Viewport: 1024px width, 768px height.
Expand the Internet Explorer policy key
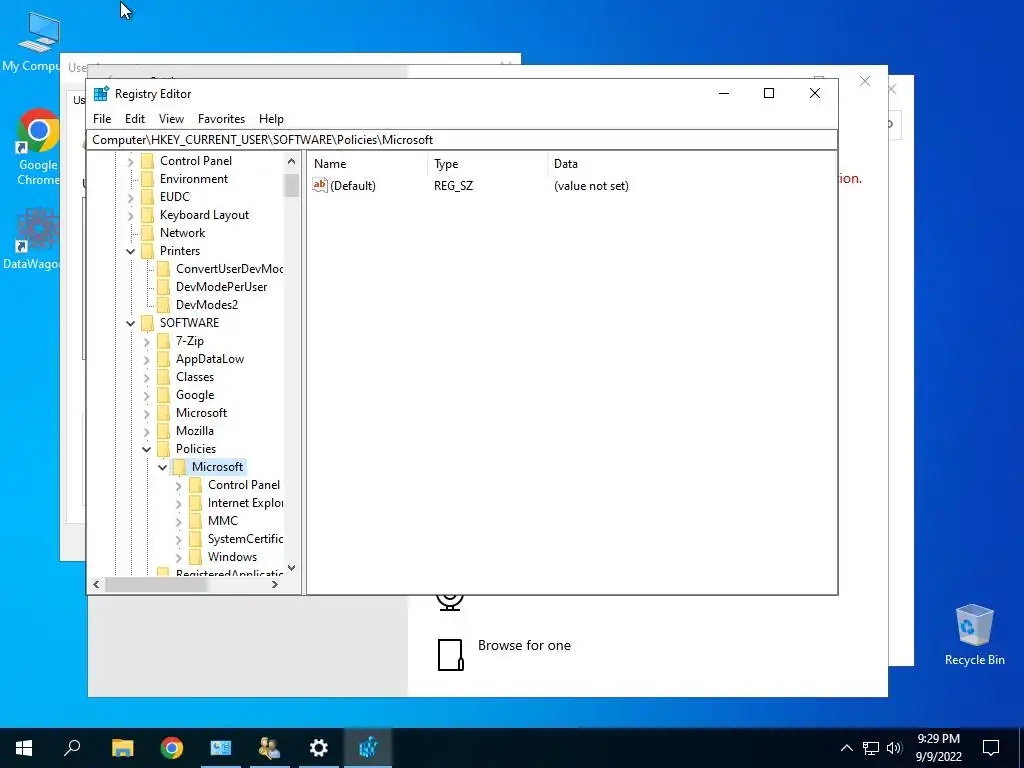click(x=178, y=504)
